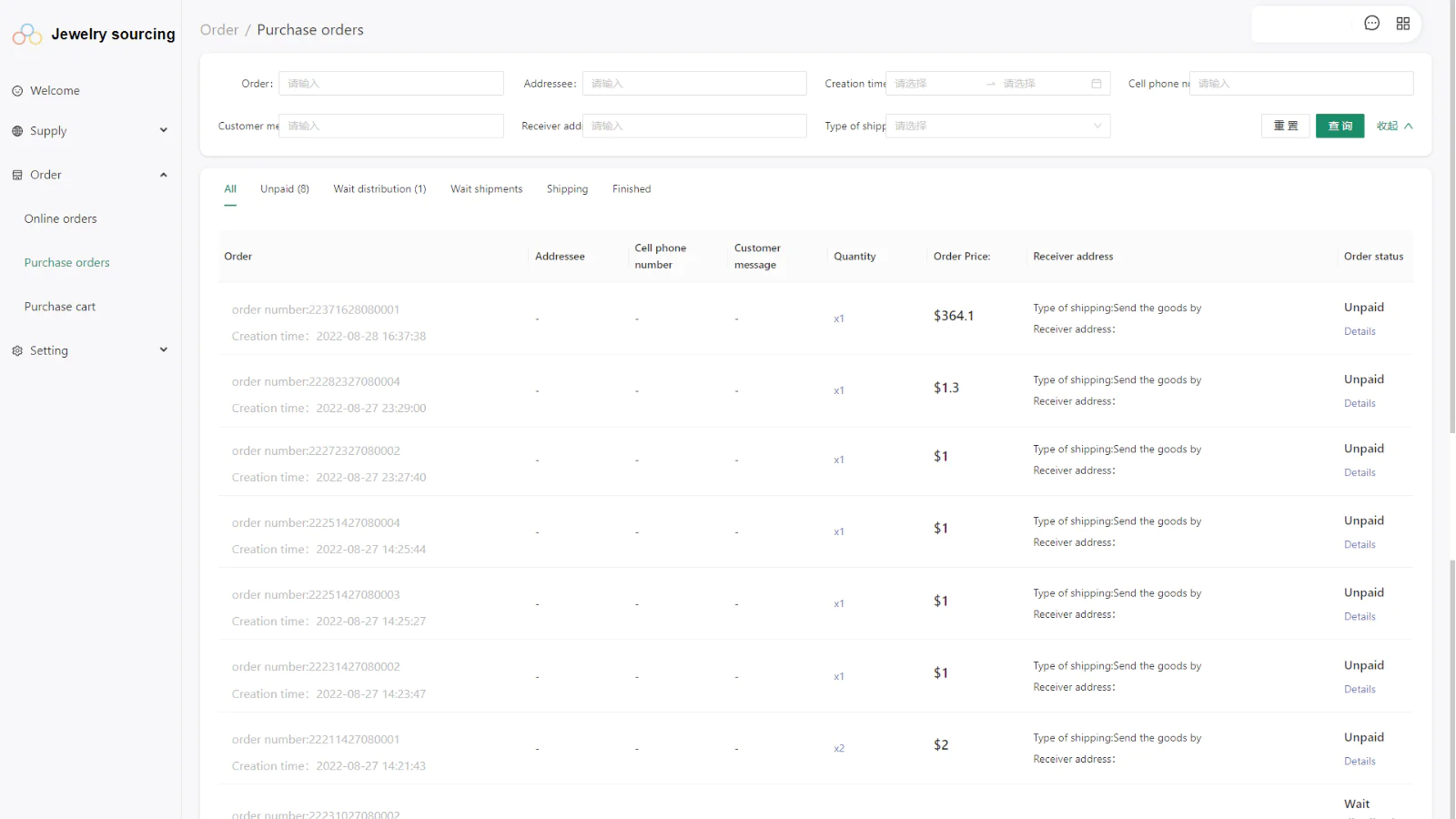Open Details for the $364.1 order

[x=1360, y=331]
